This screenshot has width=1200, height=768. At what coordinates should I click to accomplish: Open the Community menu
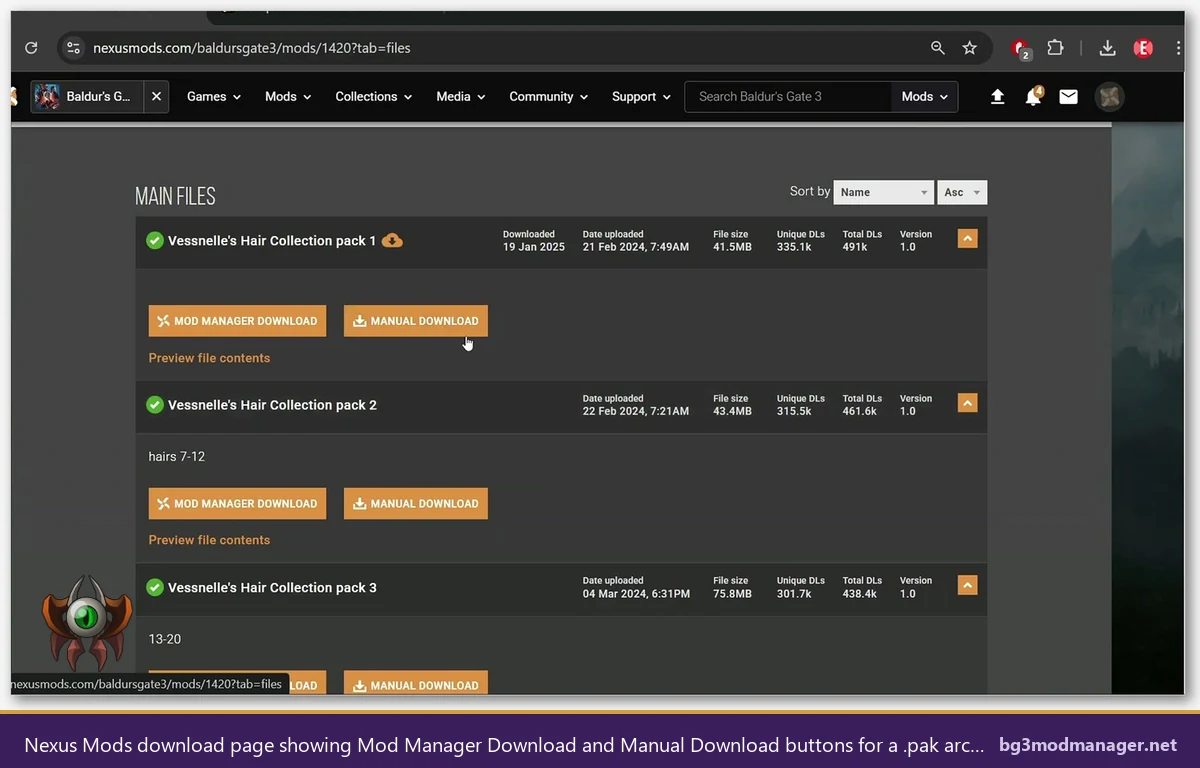coord(549,97)
